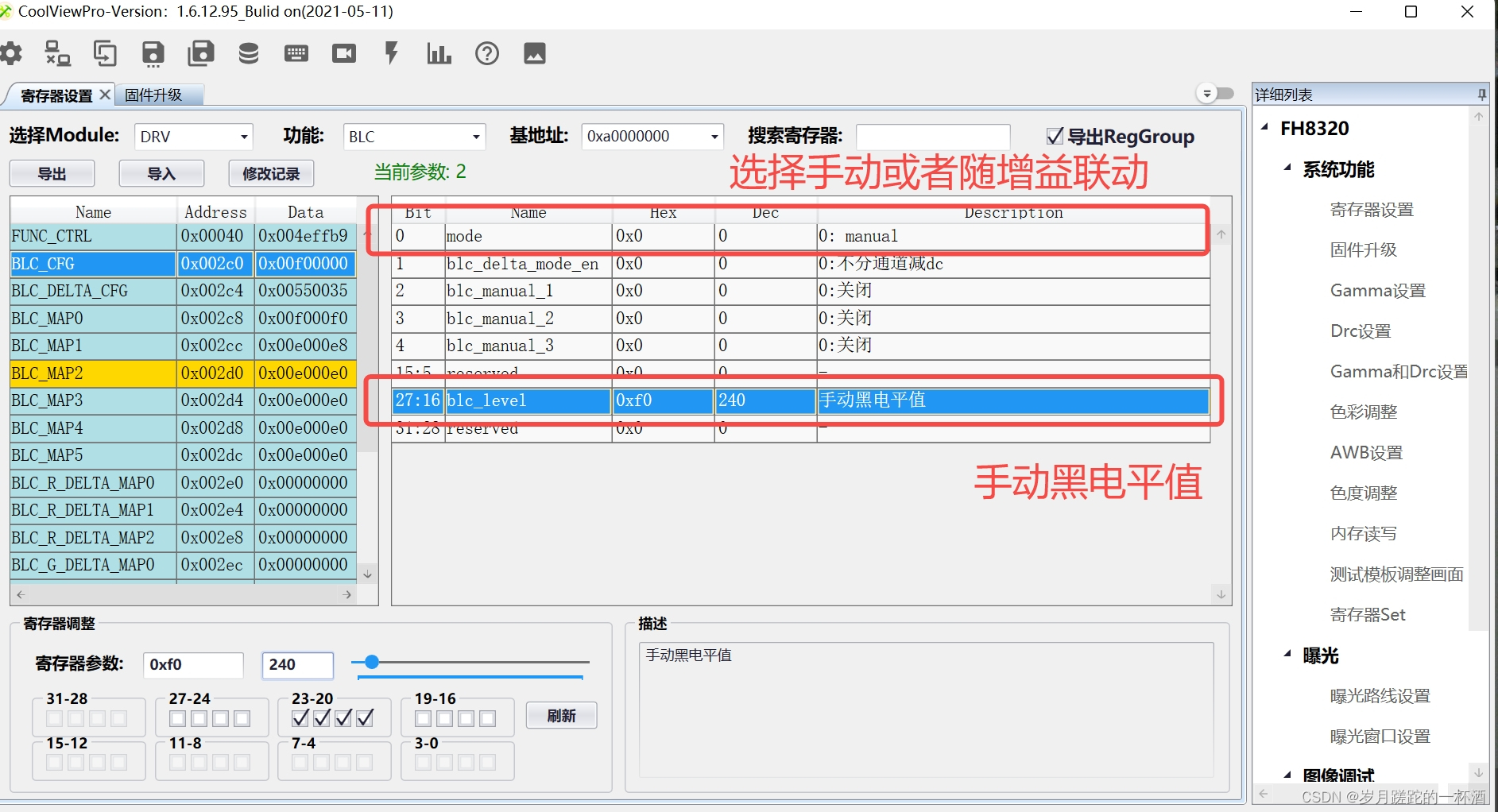Toggle the fourth checkbox in group 23-20
The width and height of the screenshot is (1498, 812).
[x=365, y=718]
